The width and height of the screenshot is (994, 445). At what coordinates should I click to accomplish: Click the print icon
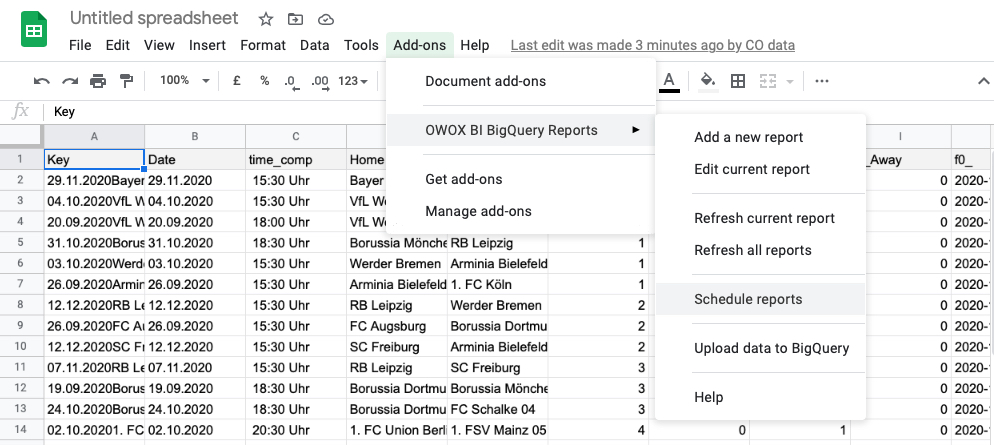pos(98,81)
